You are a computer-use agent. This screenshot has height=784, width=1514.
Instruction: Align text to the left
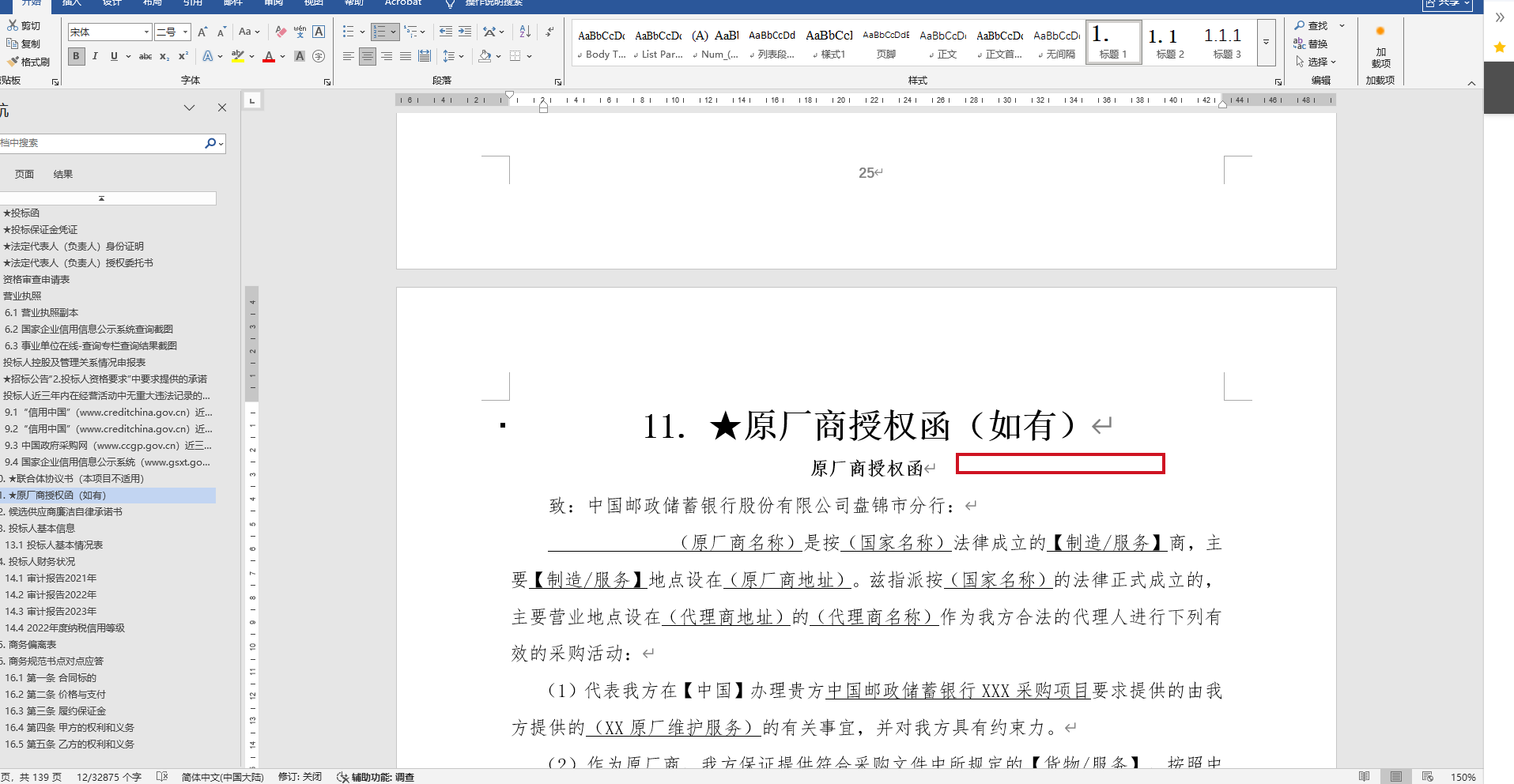(x=349, y=56)
